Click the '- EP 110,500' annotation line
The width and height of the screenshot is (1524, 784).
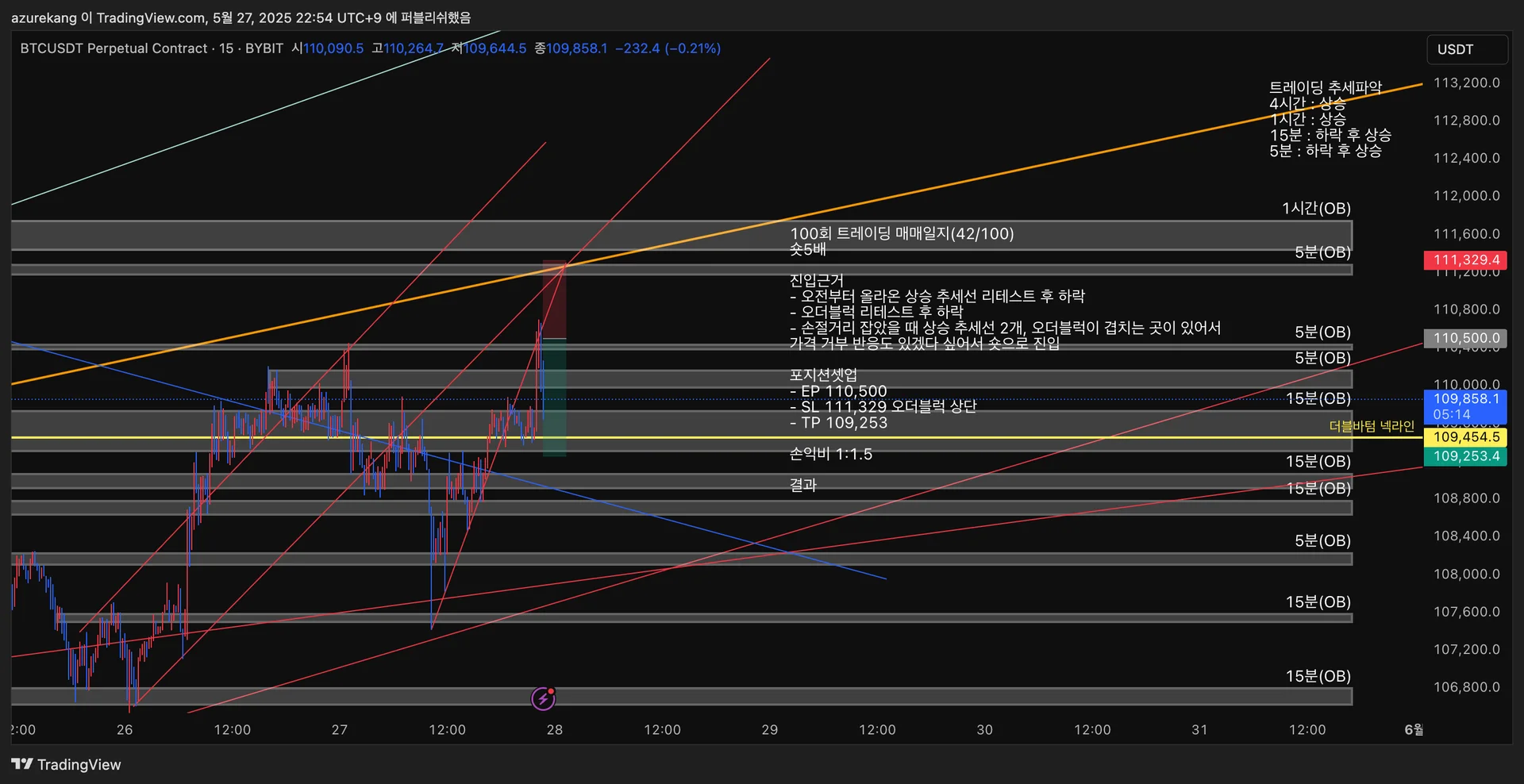pyautogui.click(x=838, y=391)
